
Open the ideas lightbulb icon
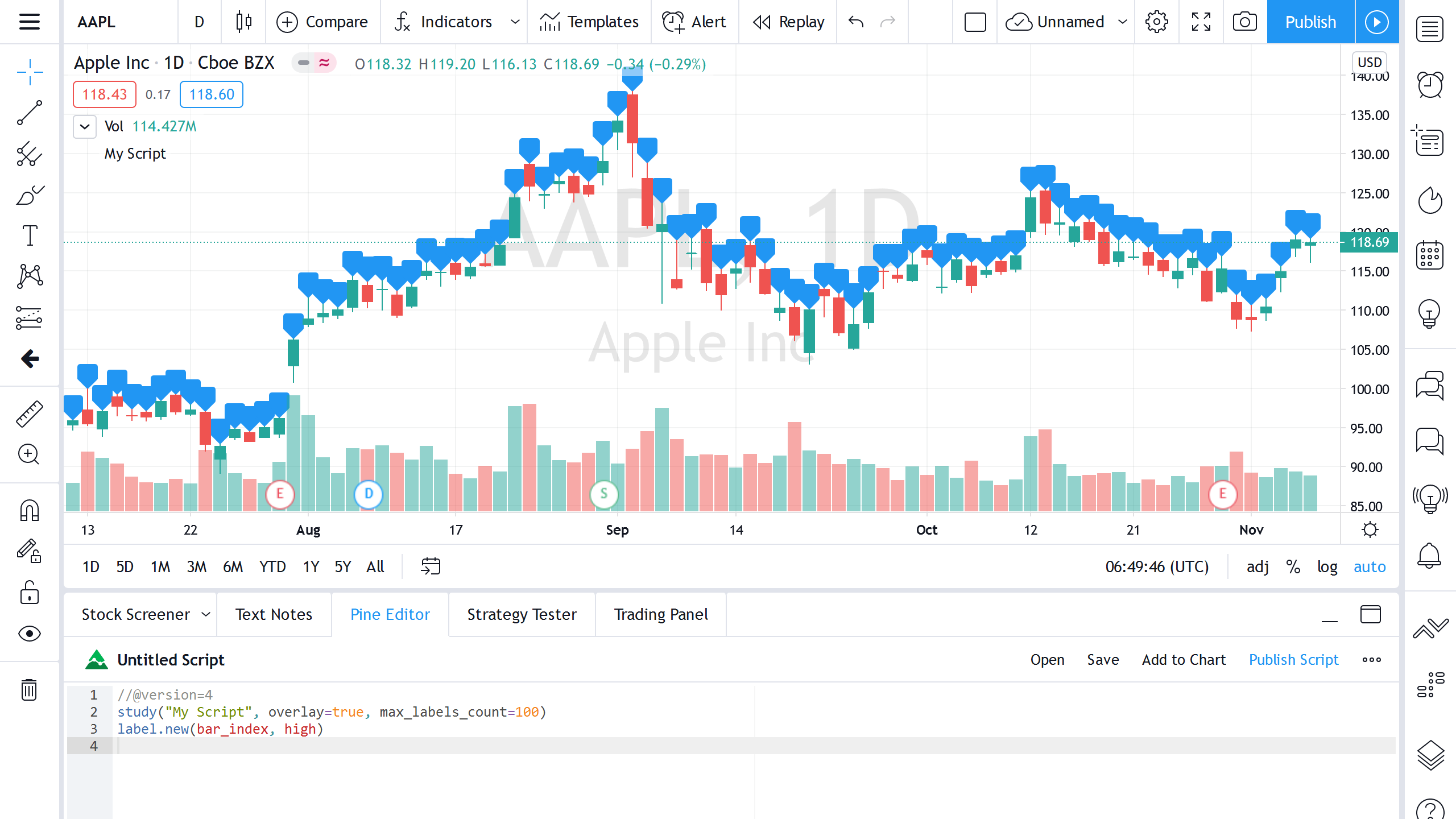1430,313
